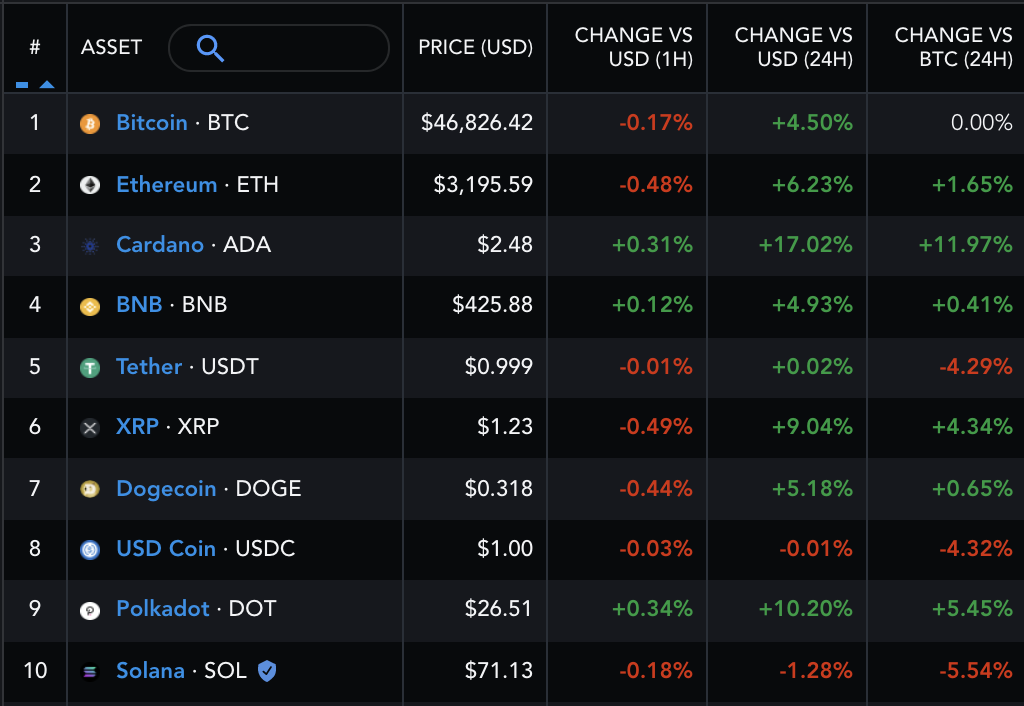
Task: Click the Polkadot logo icon
Action: 90,610
